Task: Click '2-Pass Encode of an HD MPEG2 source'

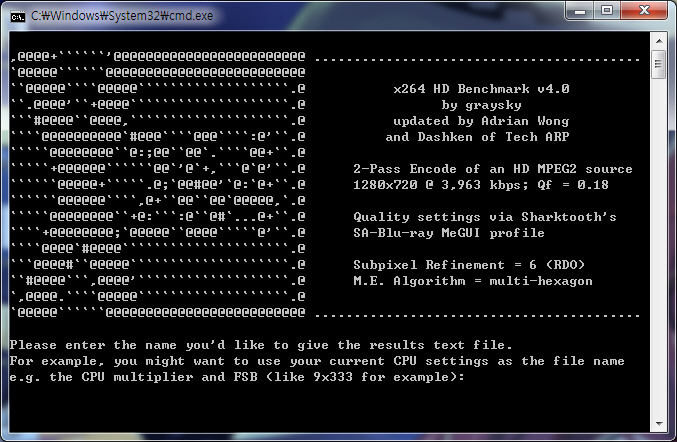Action: click(x=493, y=169)
